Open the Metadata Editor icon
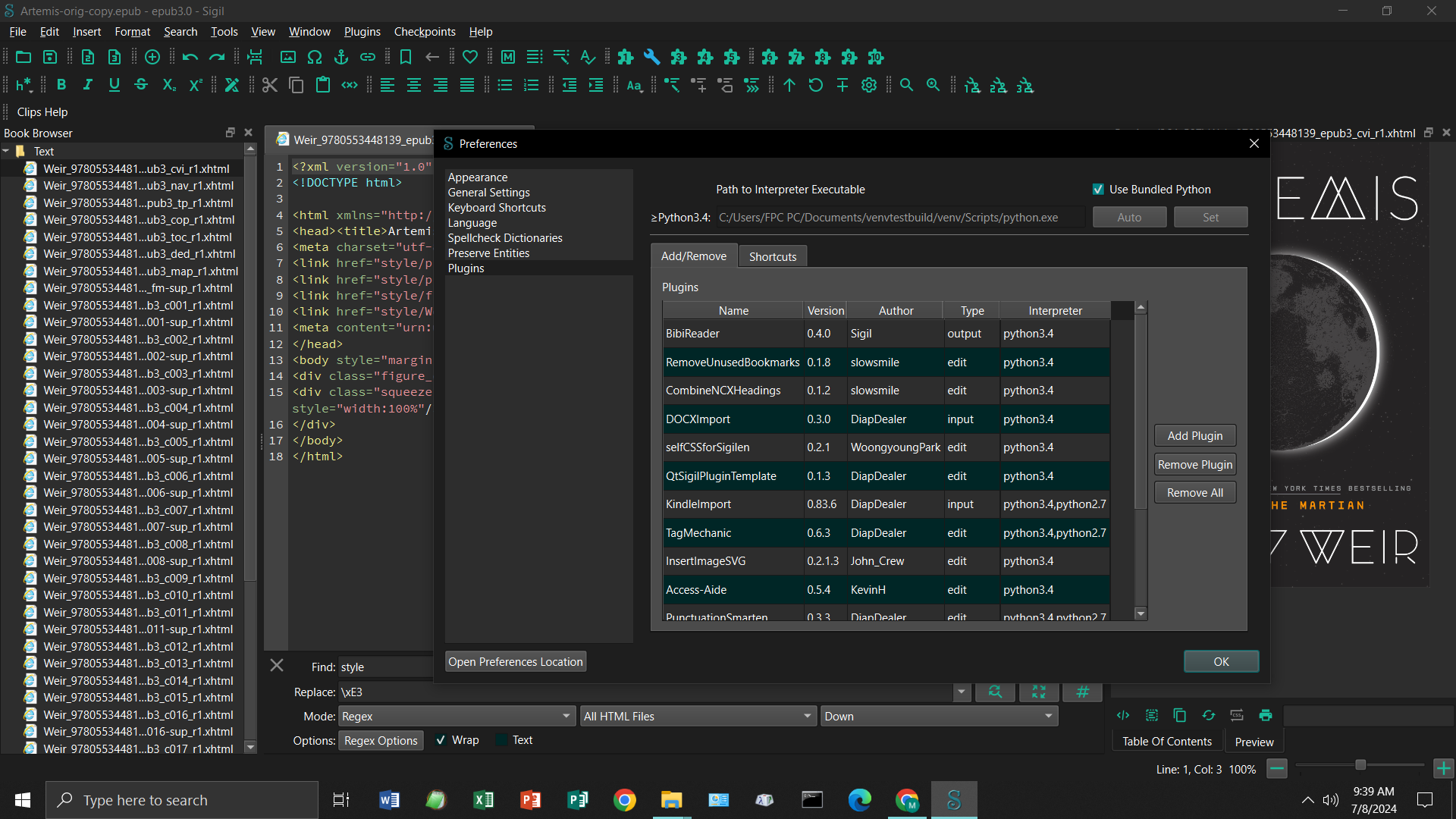 (508, 57)
